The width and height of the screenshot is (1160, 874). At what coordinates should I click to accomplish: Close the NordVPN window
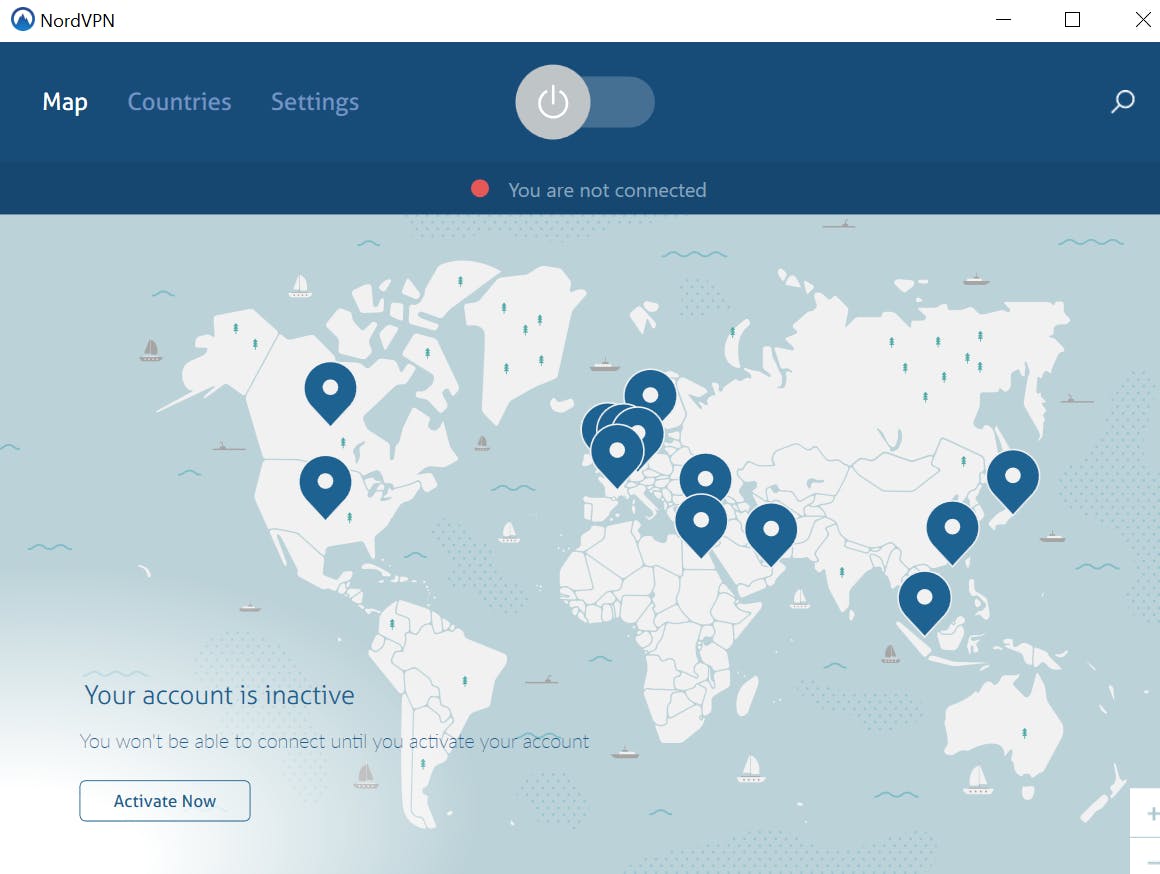tap(1142, 20)
